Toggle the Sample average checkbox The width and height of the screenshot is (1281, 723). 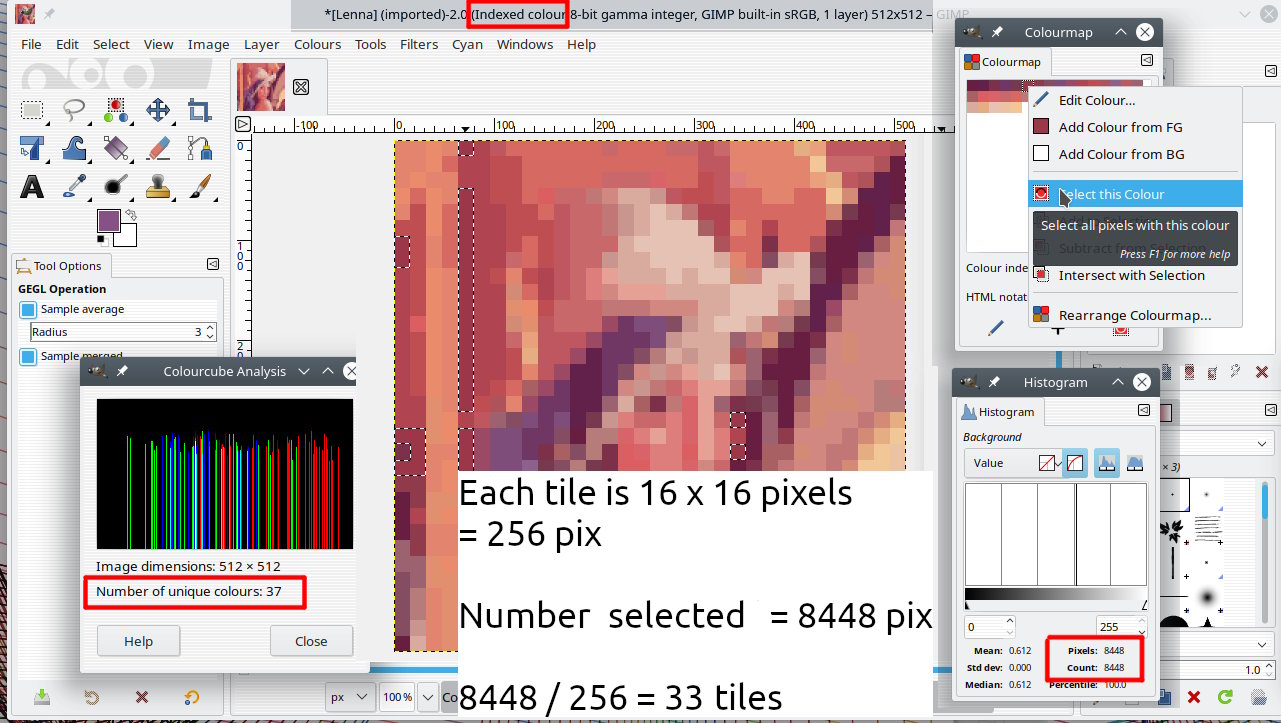[28, 309]
